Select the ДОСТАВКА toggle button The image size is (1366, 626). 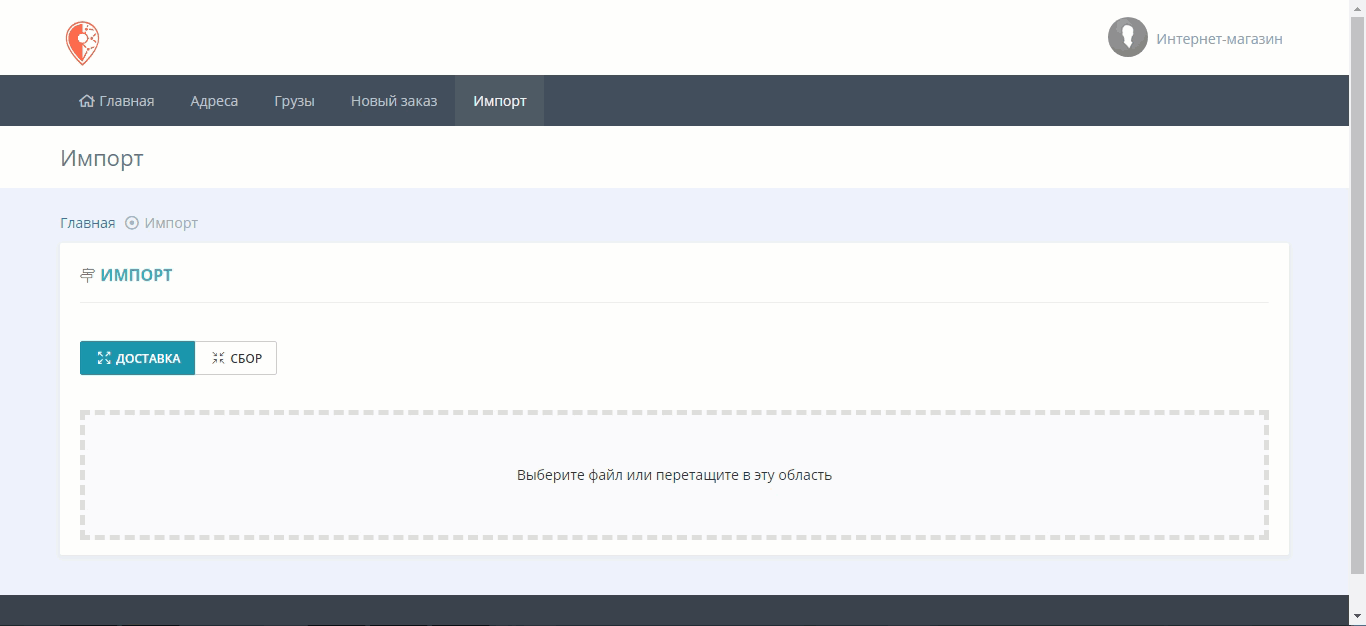pyautogui.click(x=138, y=358)
